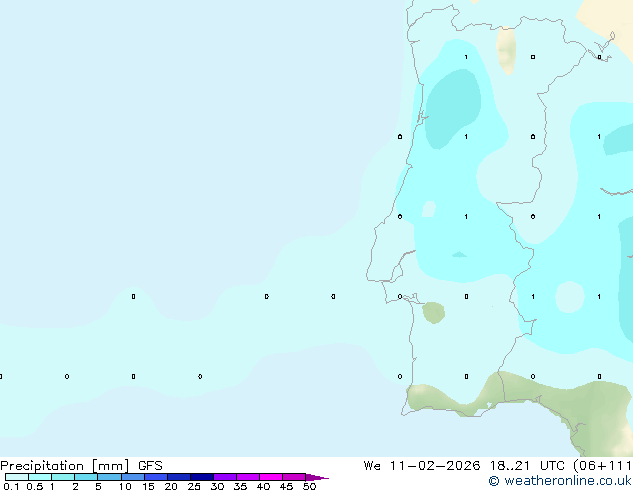Click the '18..21' time range text
Screen dimensions: 634x490
tap(509, 466)
